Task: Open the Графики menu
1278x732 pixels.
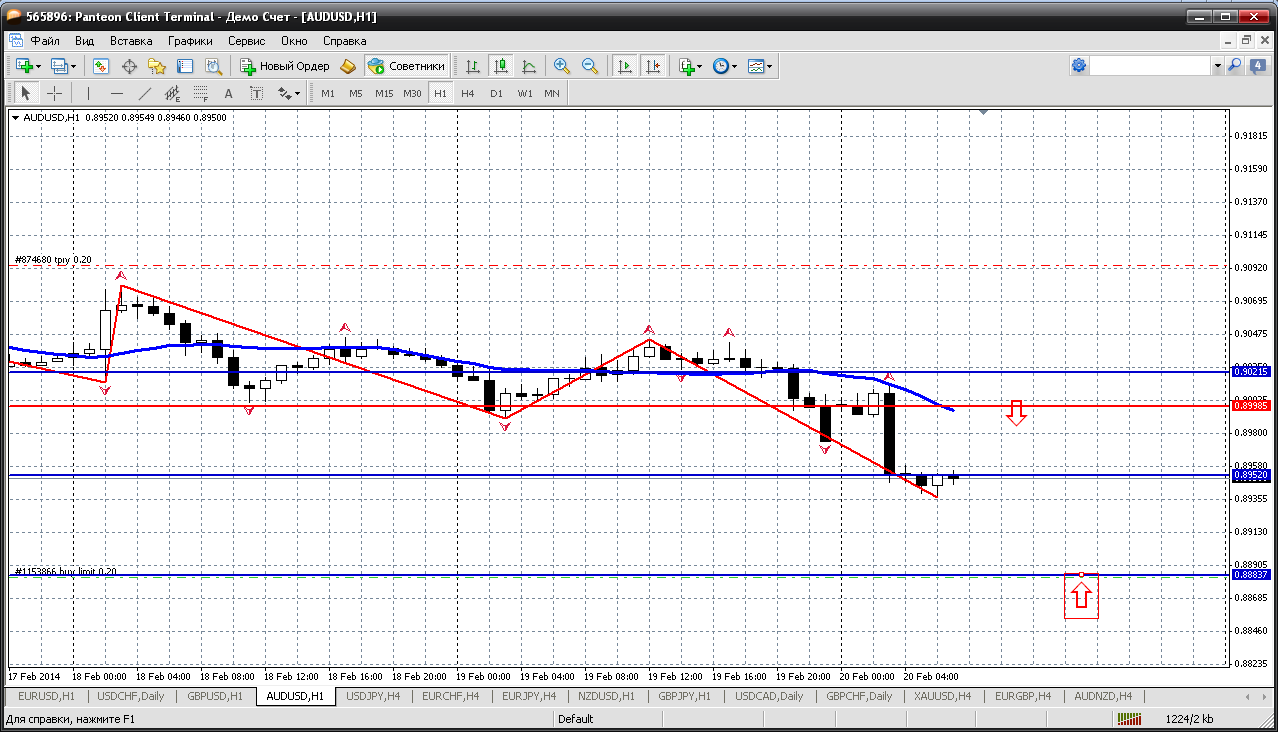Action: point(190,41)
